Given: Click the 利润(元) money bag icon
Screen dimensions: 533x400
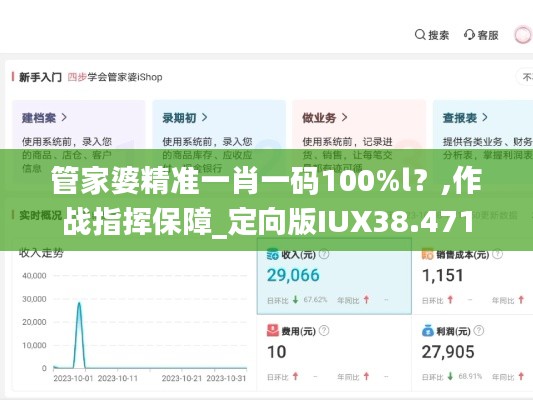Looking at the screenshot, I should coord(428,331).
